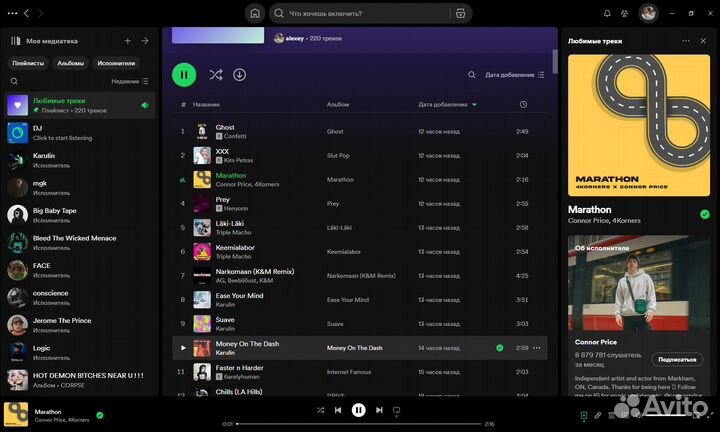This screenshot has height=432, width=720.
Task: Search within the playlist tracks
Action: (472, 74)
